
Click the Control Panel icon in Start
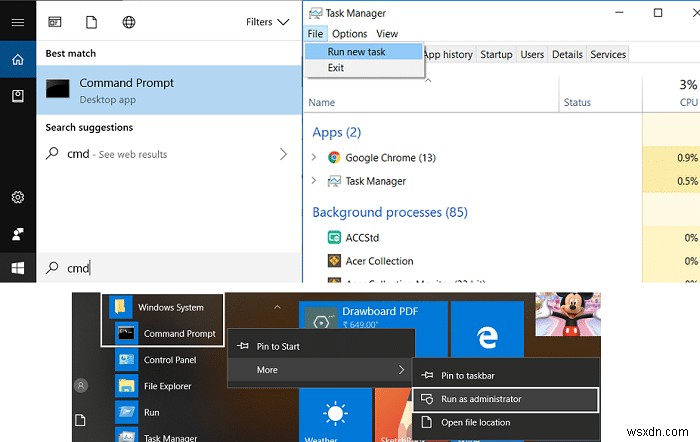[126, 359]
